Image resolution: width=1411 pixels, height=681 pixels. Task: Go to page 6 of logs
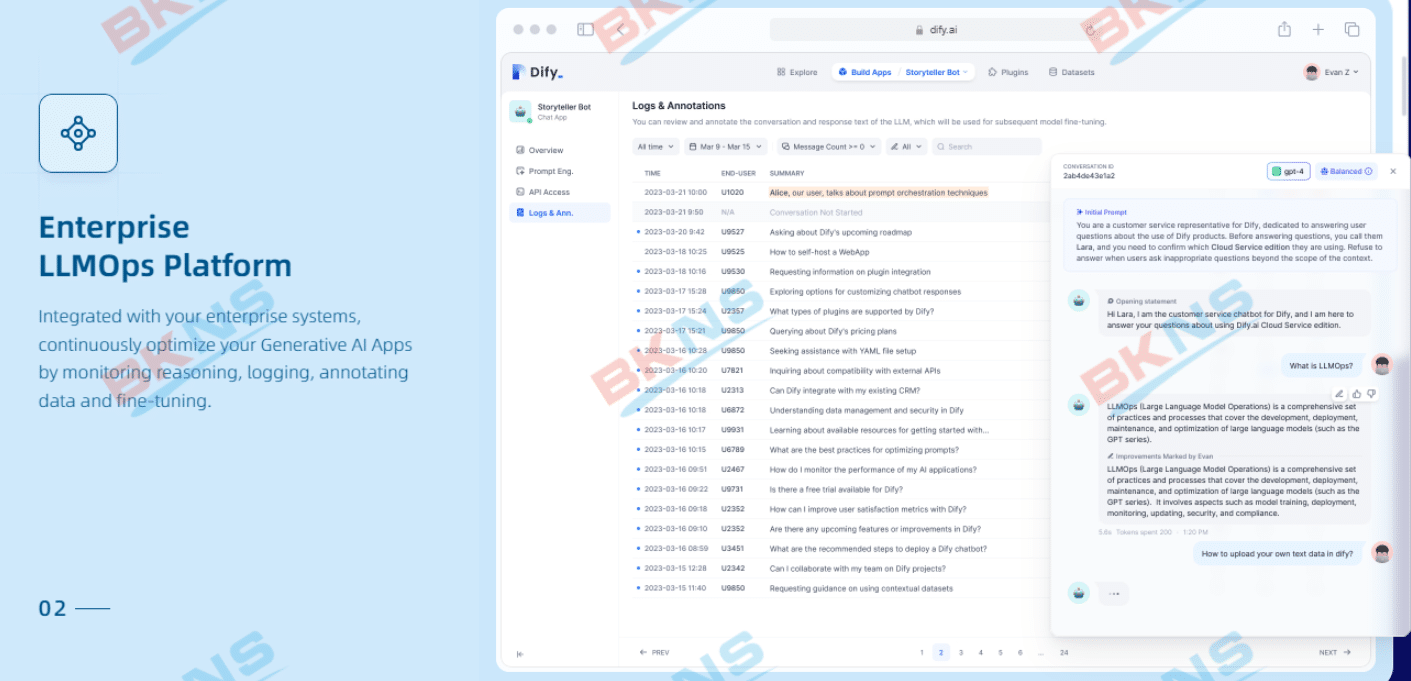[x=1020, y=652]
